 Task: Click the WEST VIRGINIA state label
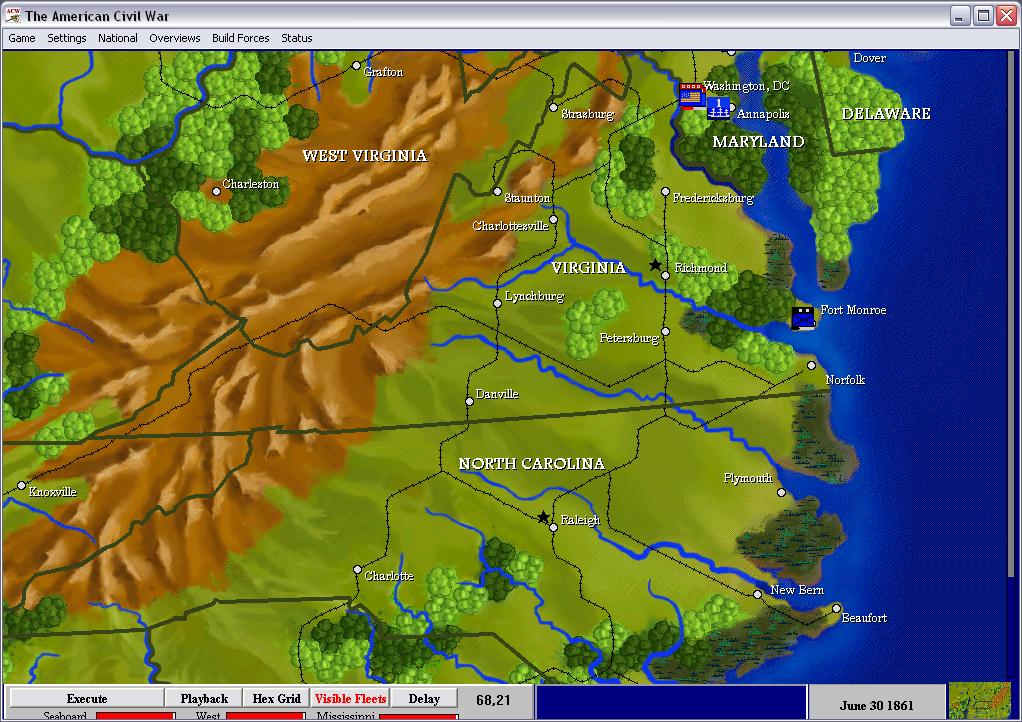[x=364, y=155]
